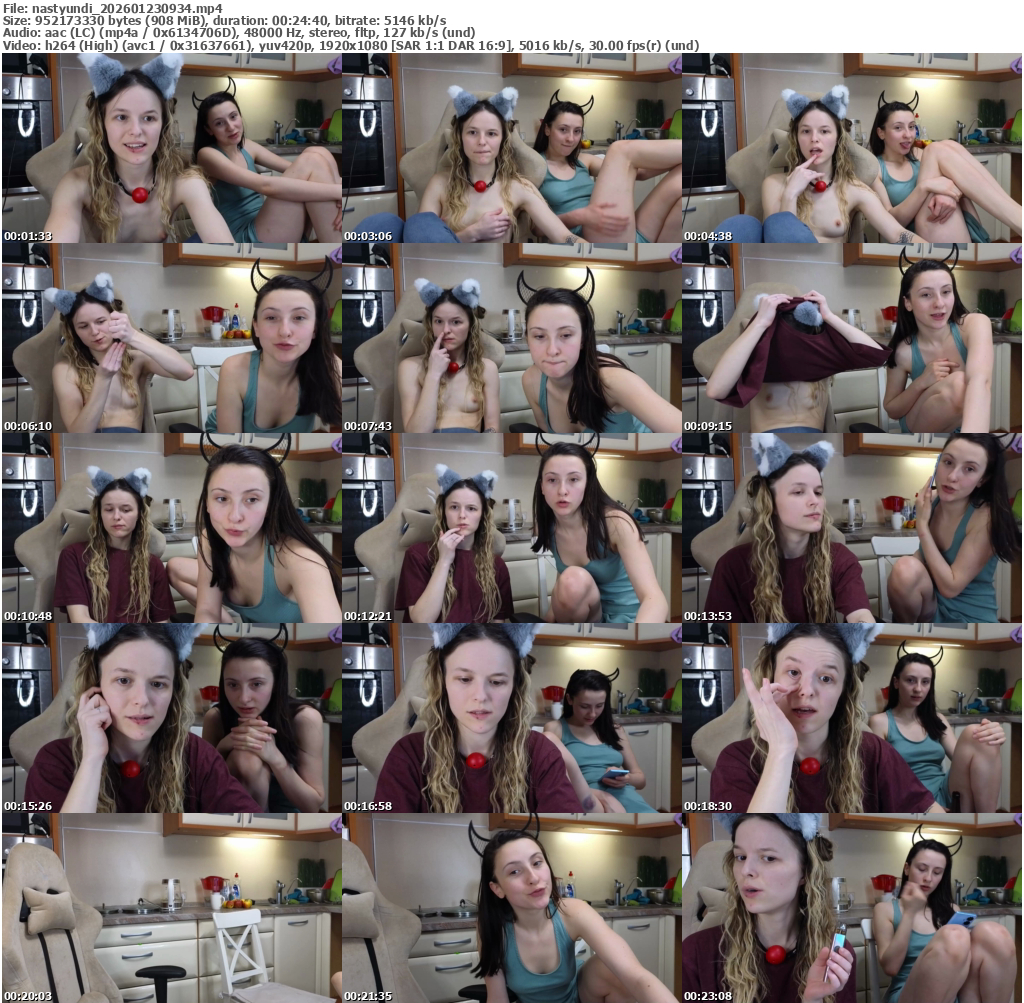Select the thumbnail stamped 00:01:33
The width and height of the screenshot is (1024, 1003).
(172, 148)
